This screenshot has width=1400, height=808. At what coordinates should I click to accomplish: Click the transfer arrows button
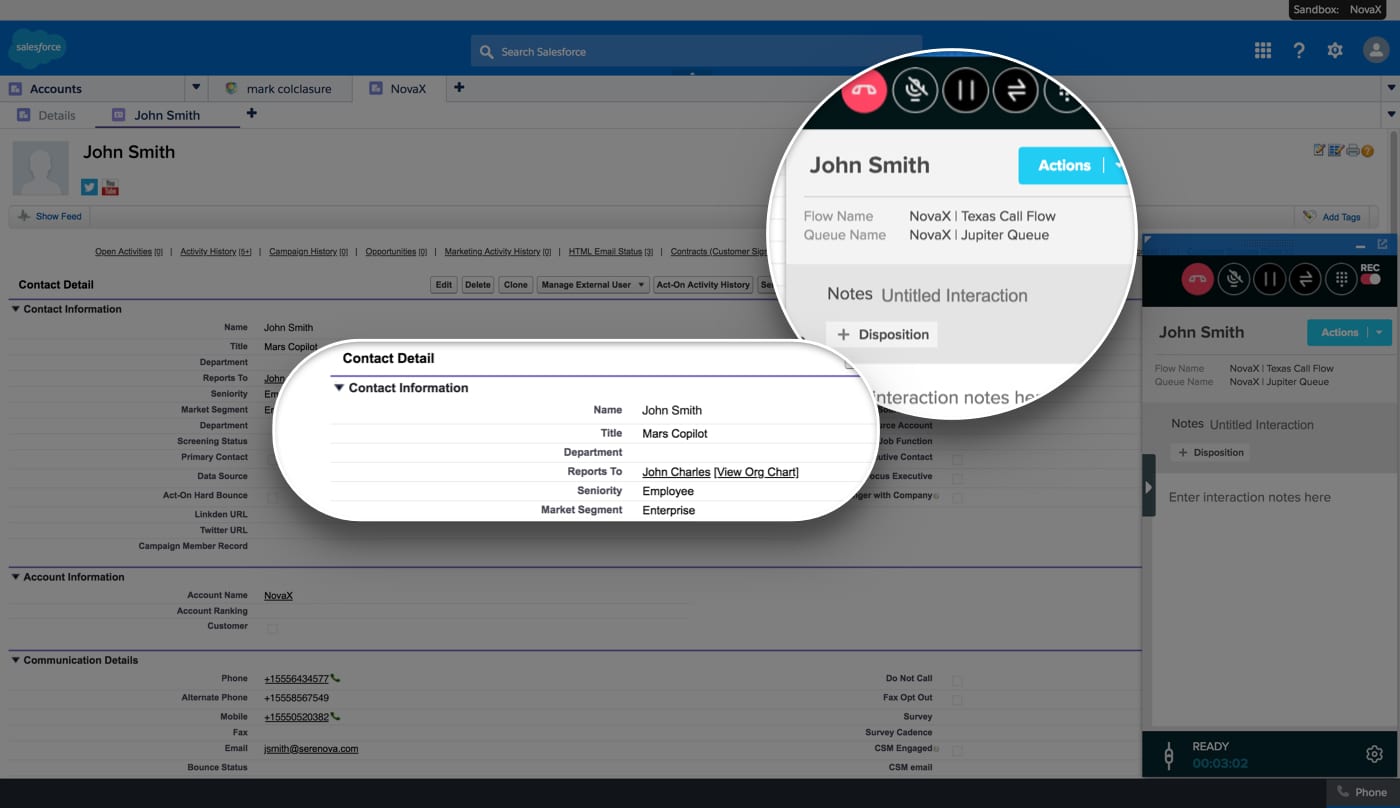click(x=1305, y=279)
